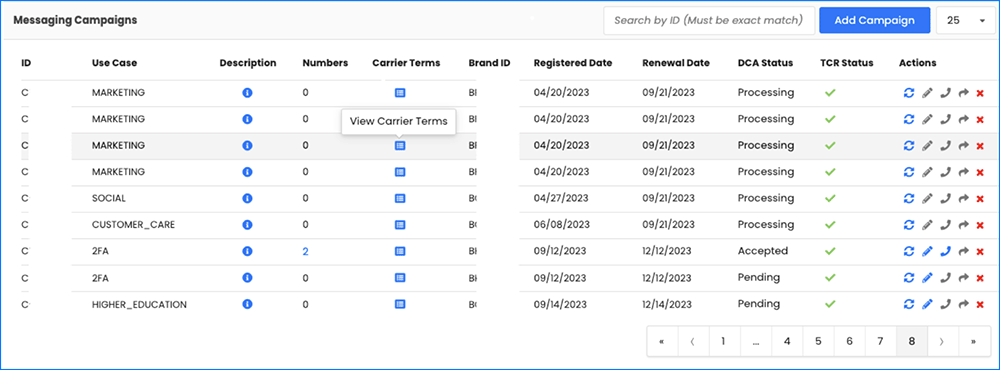This screenshot has width=1000, height=370.
Task: Open description info for SOCIAL campaign
Action: 247,198
